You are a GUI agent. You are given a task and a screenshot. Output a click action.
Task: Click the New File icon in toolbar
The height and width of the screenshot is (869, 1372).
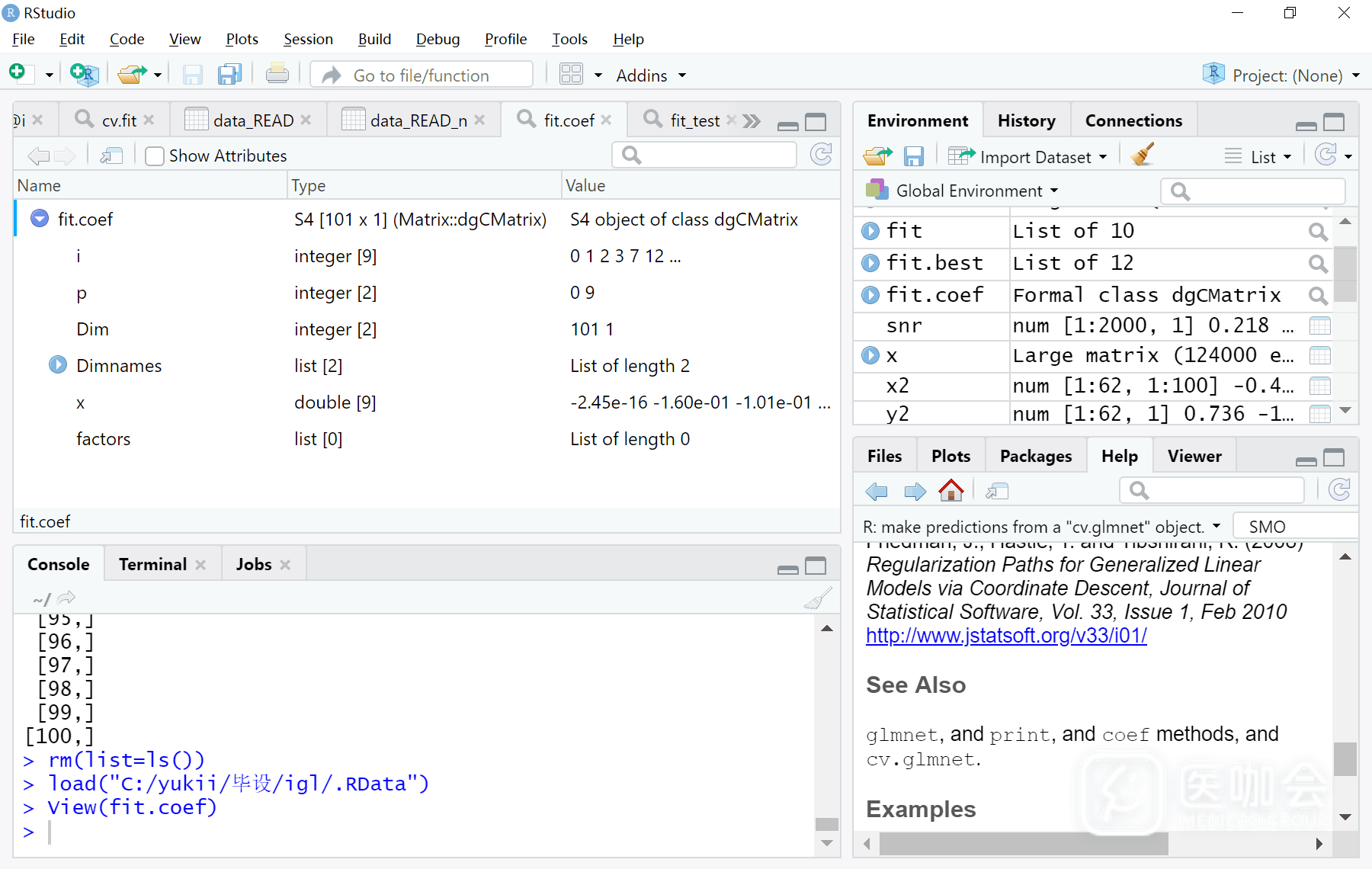pyautogui.click(x=18, y=73)
